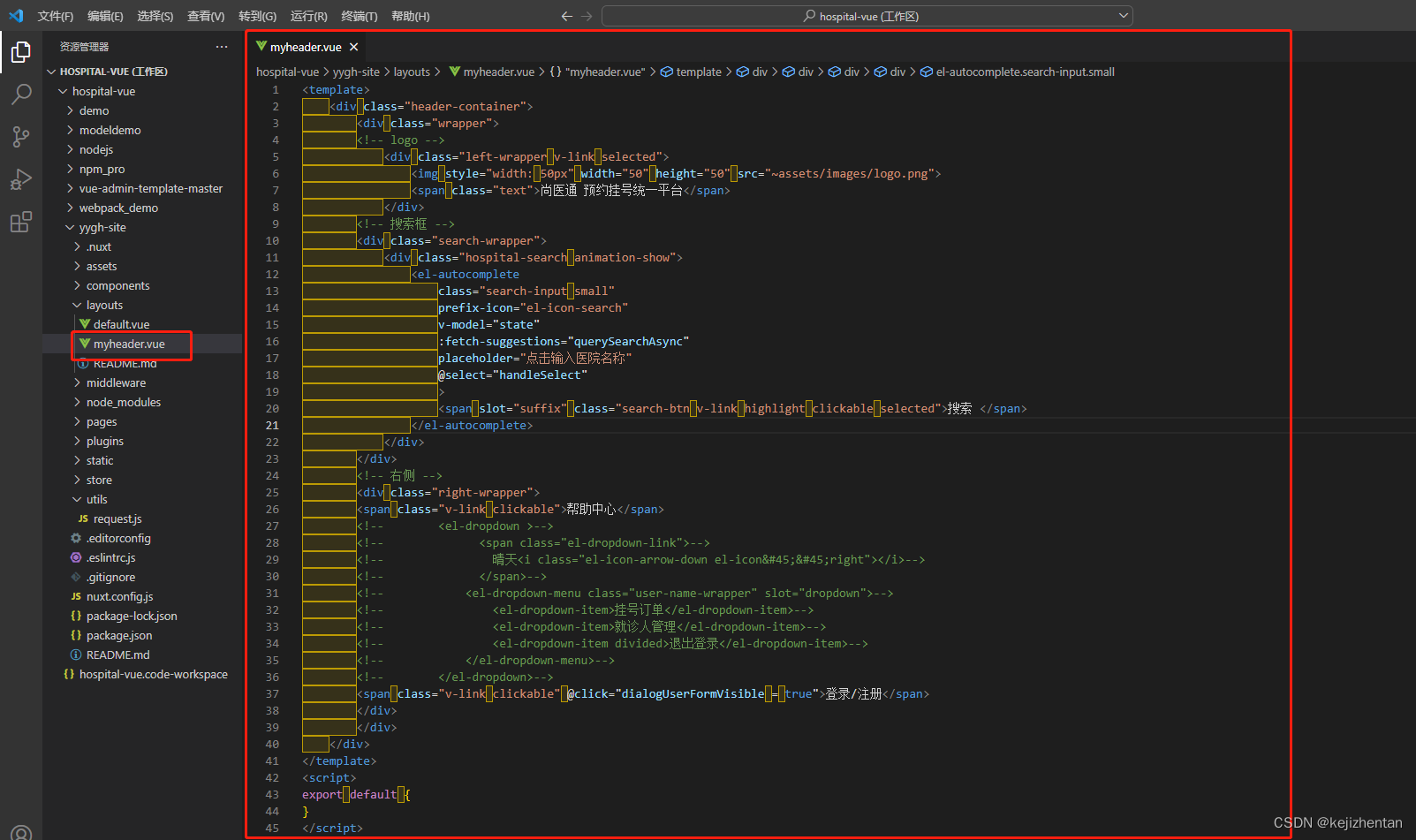Go back with the left arrow
This screenshot has height=840, width=1416.
[567, 16]
